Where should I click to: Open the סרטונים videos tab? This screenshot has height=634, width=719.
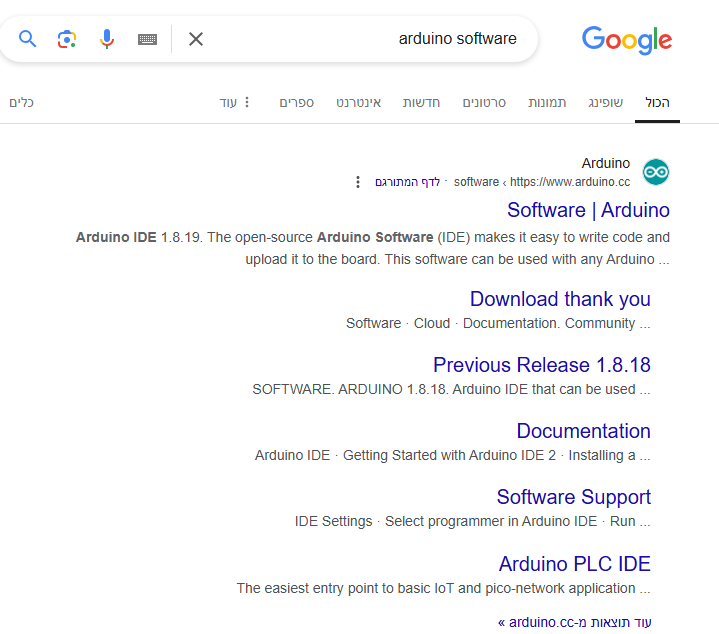484,102
